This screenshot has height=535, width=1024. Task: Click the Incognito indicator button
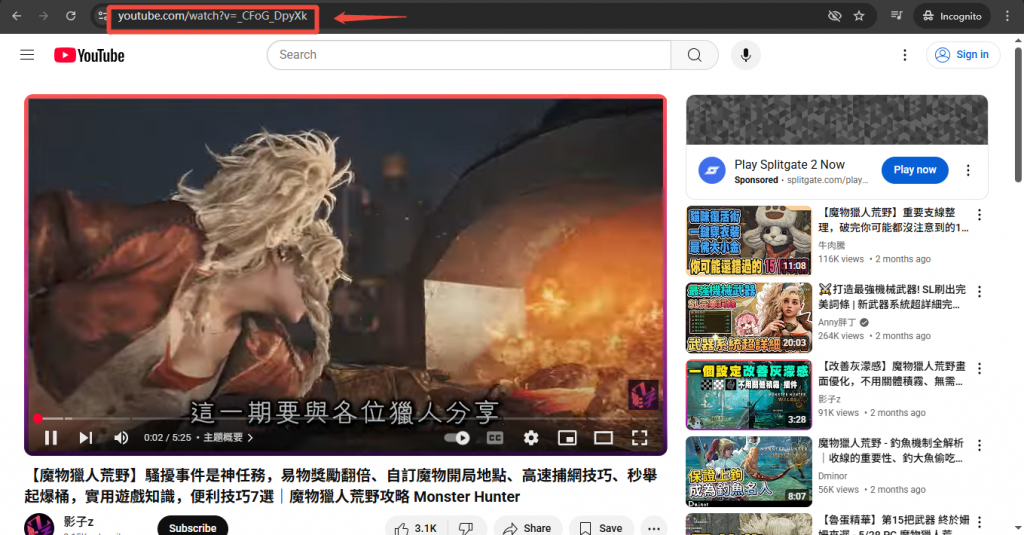[952, 16]
